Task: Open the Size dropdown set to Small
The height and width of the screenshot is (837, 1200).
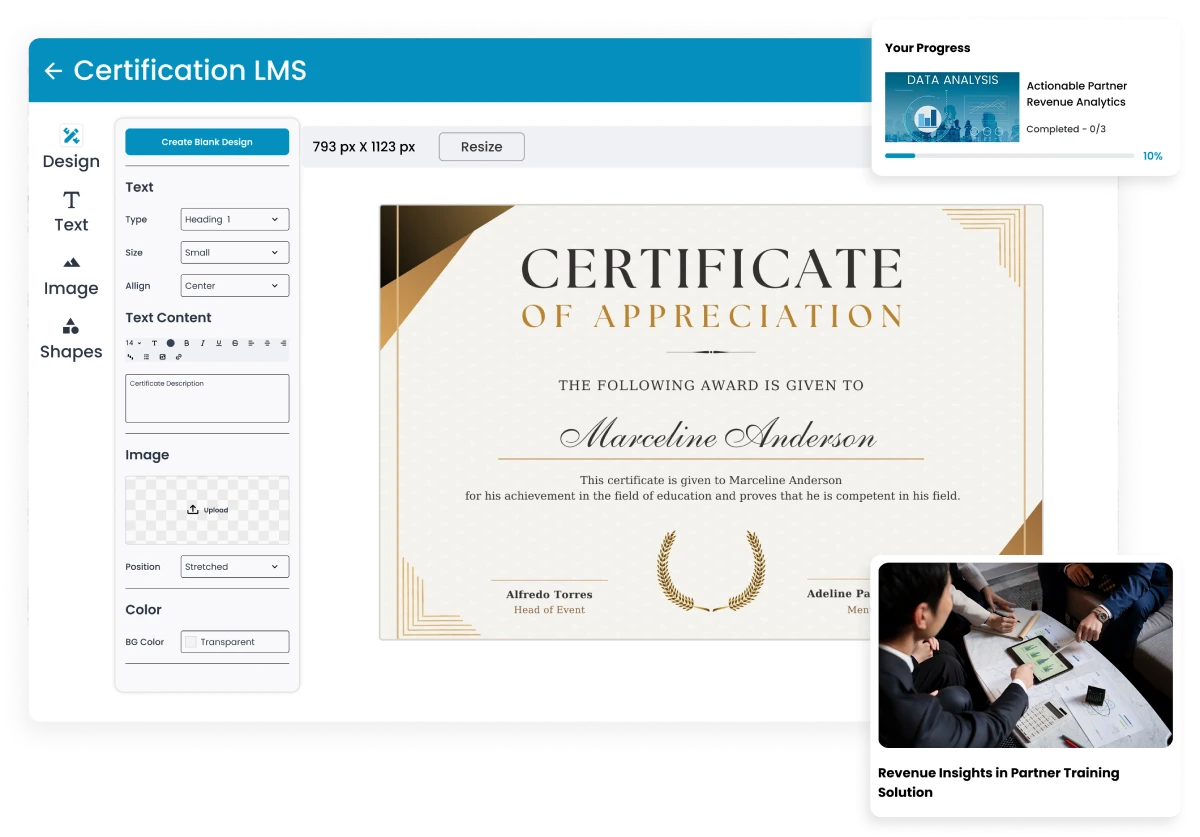Action: point(233,252)
